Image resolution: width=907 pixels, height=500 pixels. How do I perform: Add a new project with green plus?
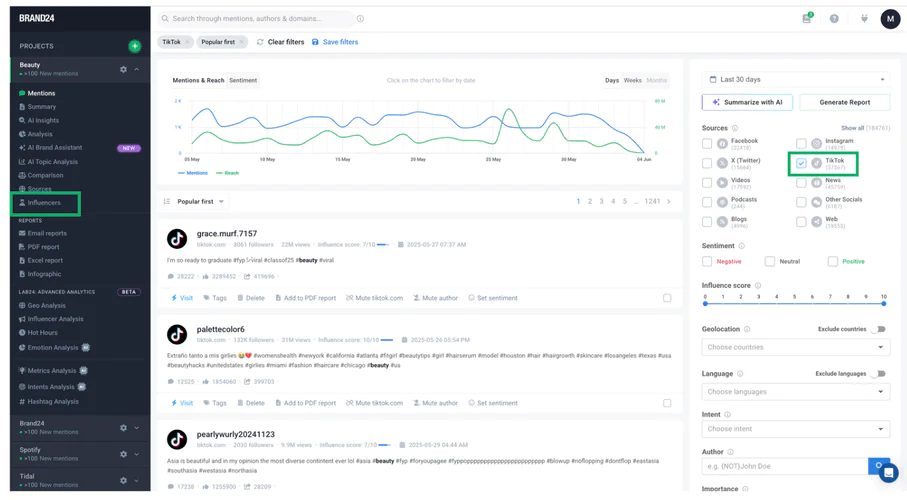134,46
